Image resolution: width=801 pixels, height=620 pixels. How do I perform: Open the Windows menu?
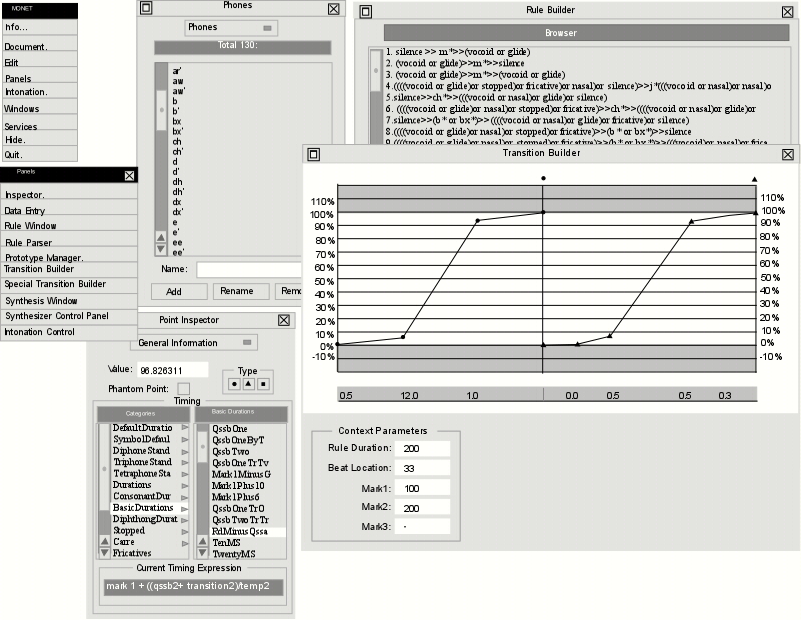click(x=40, y=107)
